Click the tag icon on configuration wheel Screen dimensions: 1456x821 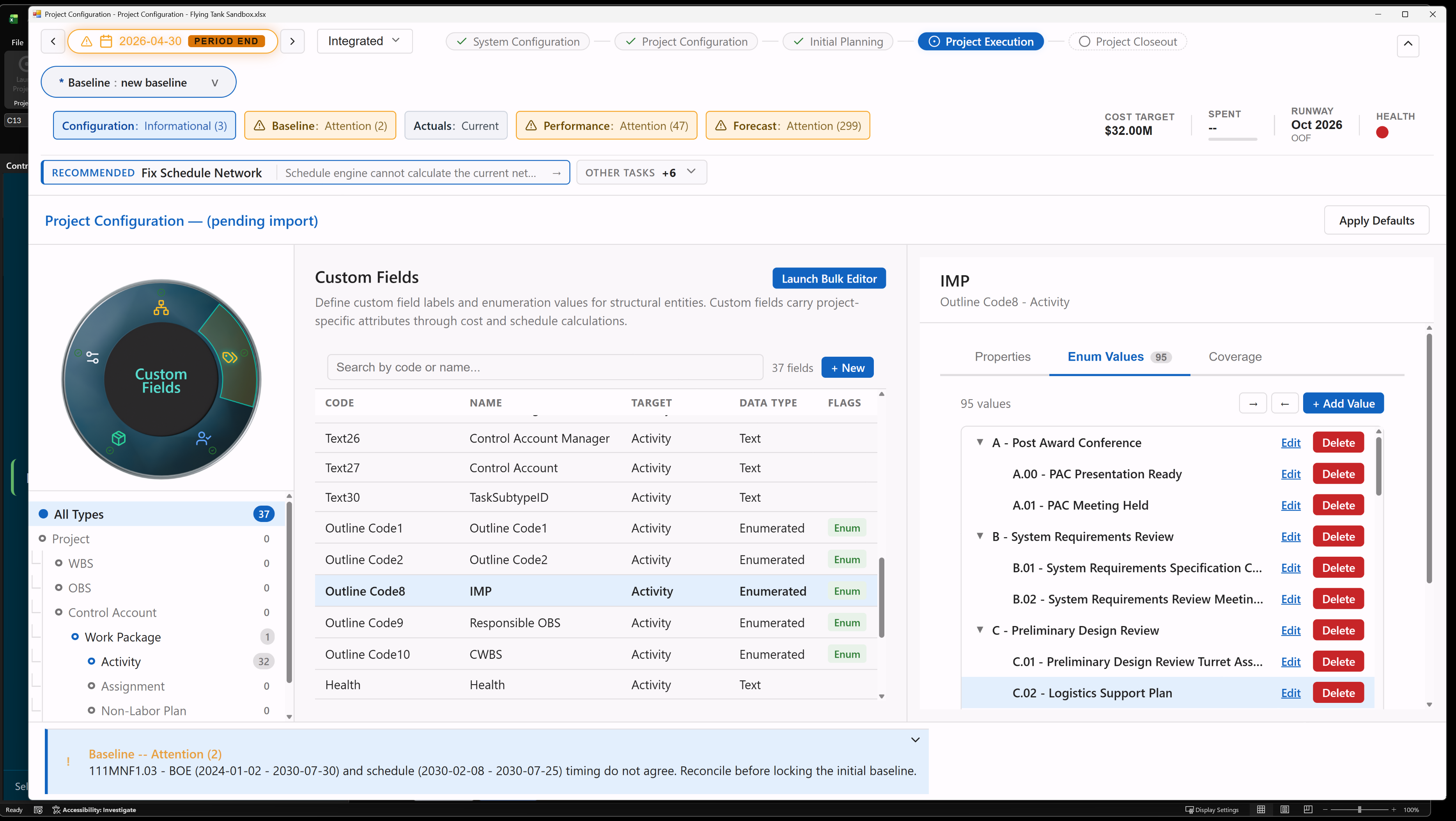coord(230,357)
